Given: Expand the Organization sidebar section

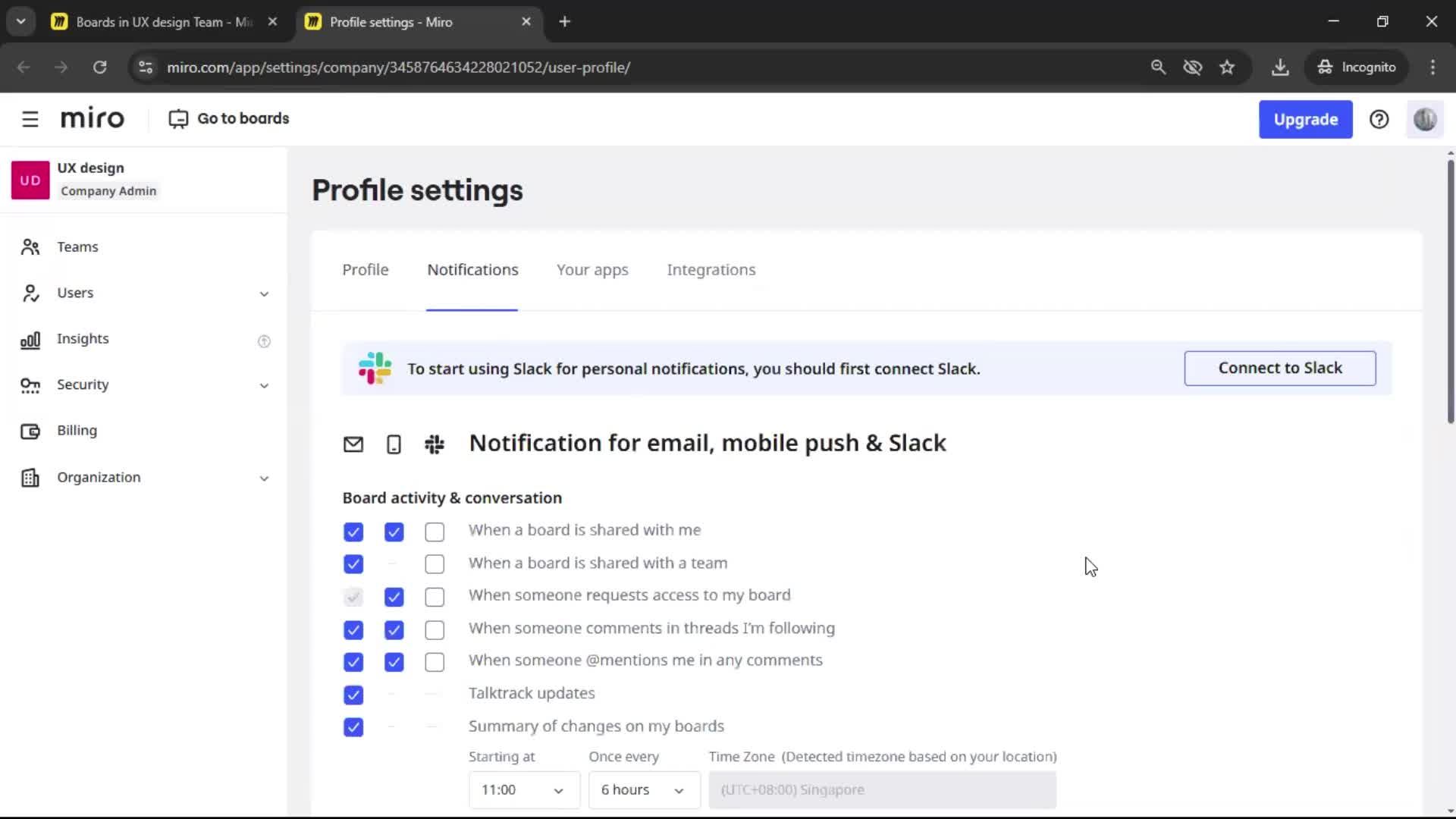Looking at the screenshot, I should [264, 479].
